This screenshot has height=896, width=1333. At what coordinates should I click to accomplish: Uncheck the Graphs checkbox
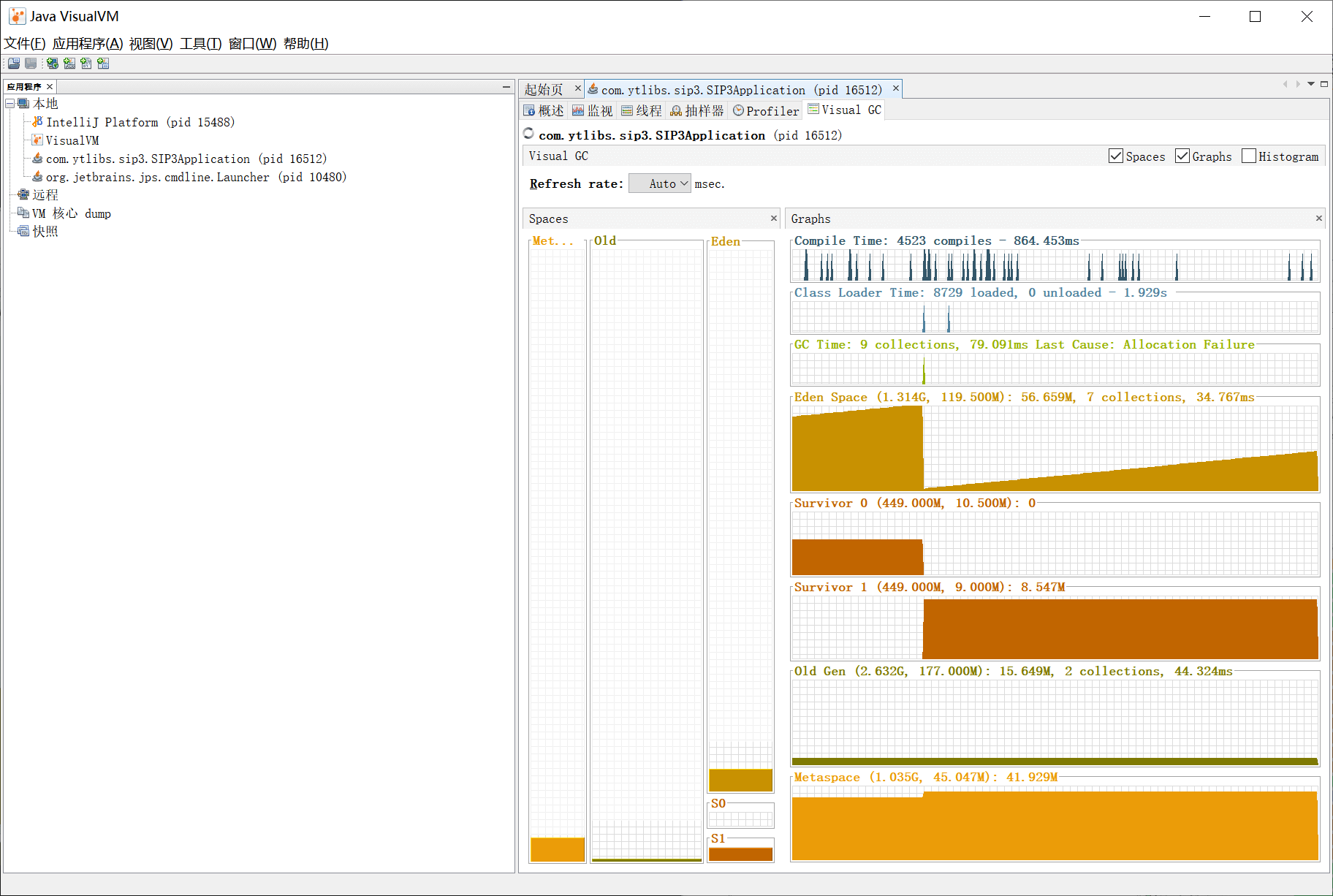[1182, 156]
